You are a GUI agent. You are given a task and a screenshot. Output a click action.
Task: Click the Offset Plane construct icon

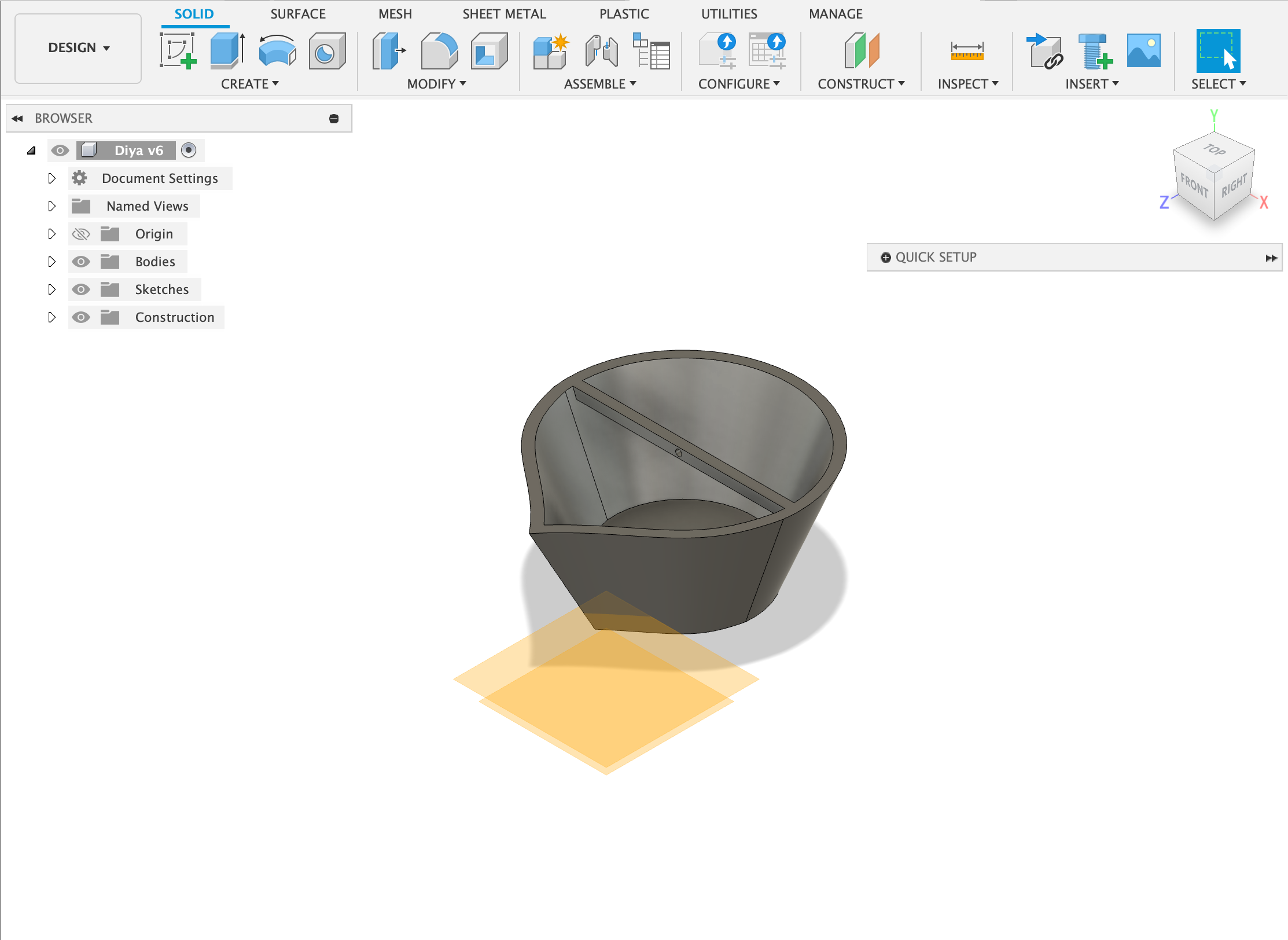click(862, 50)
